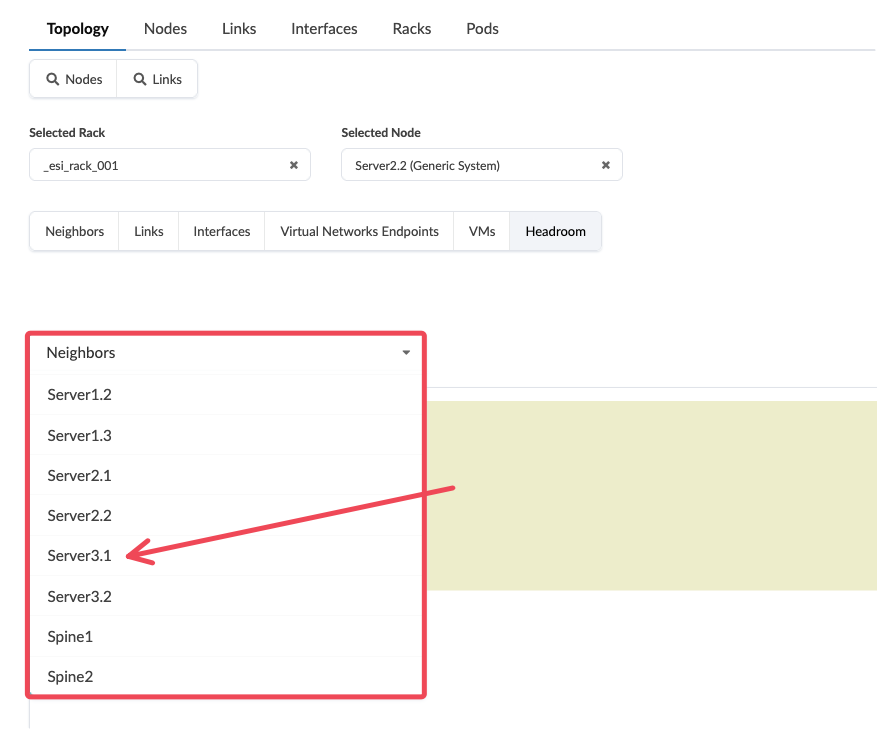
Task: Choose Server3.1 from the list
Action: point(79,556)
